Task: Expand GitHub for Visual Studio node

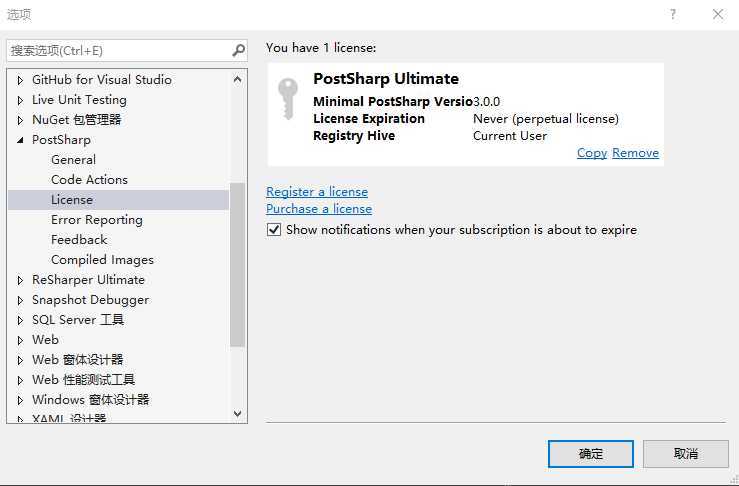Action: (x=20, y=80)
